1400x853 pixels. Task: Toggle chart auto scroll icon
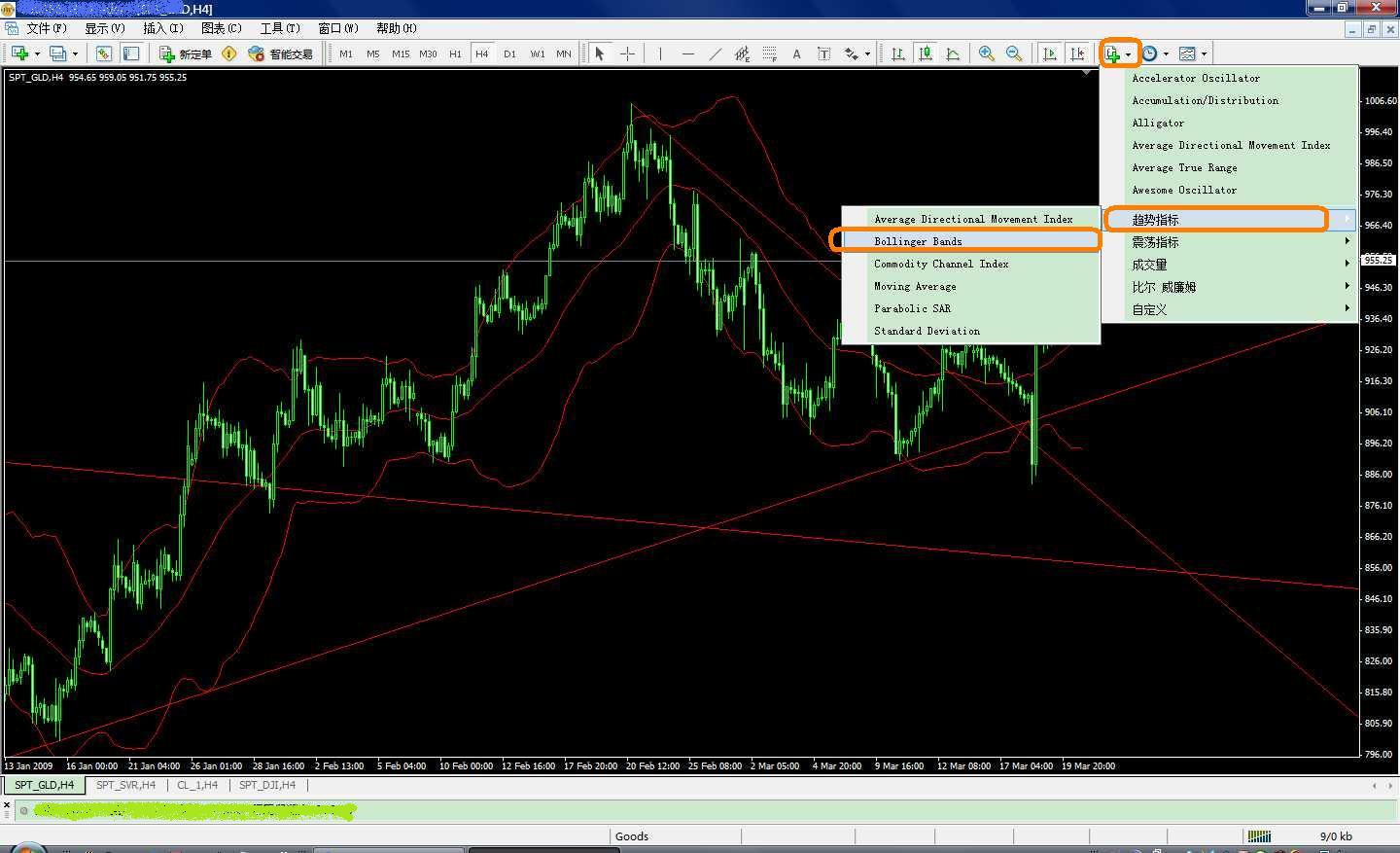click(1049, 53)
